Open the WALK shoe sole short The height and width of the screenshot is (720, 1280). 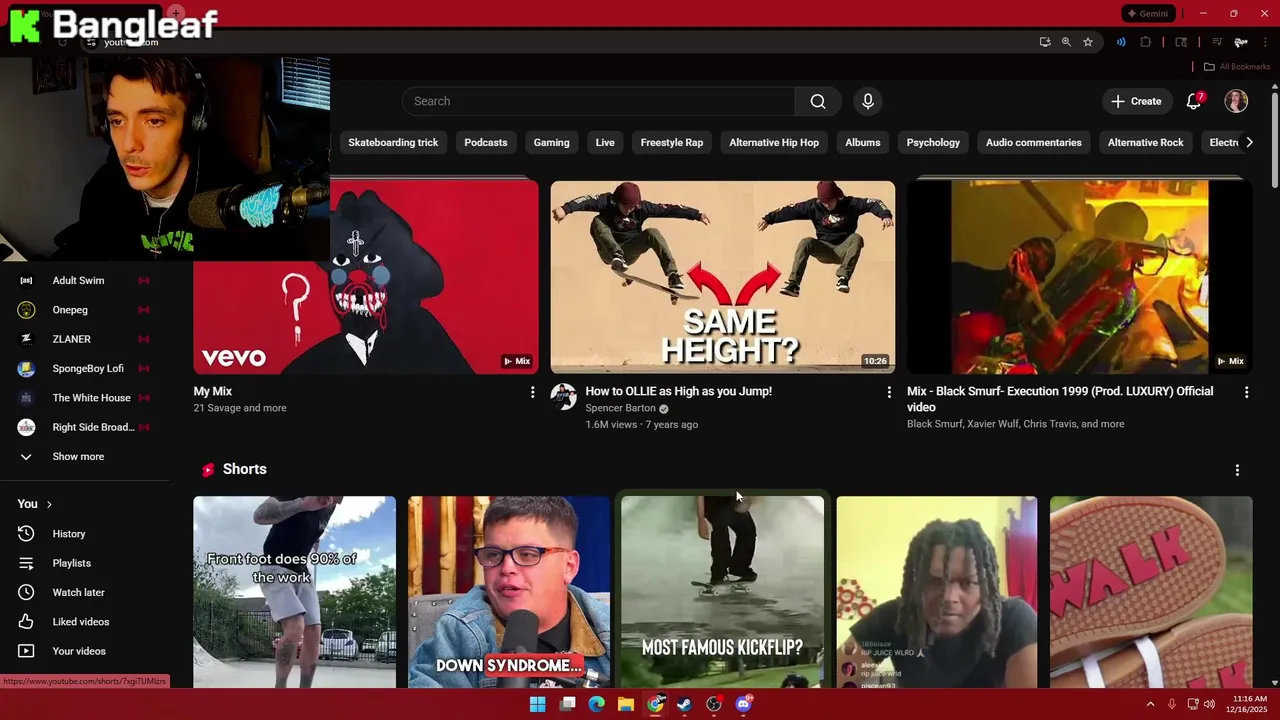1151,592
